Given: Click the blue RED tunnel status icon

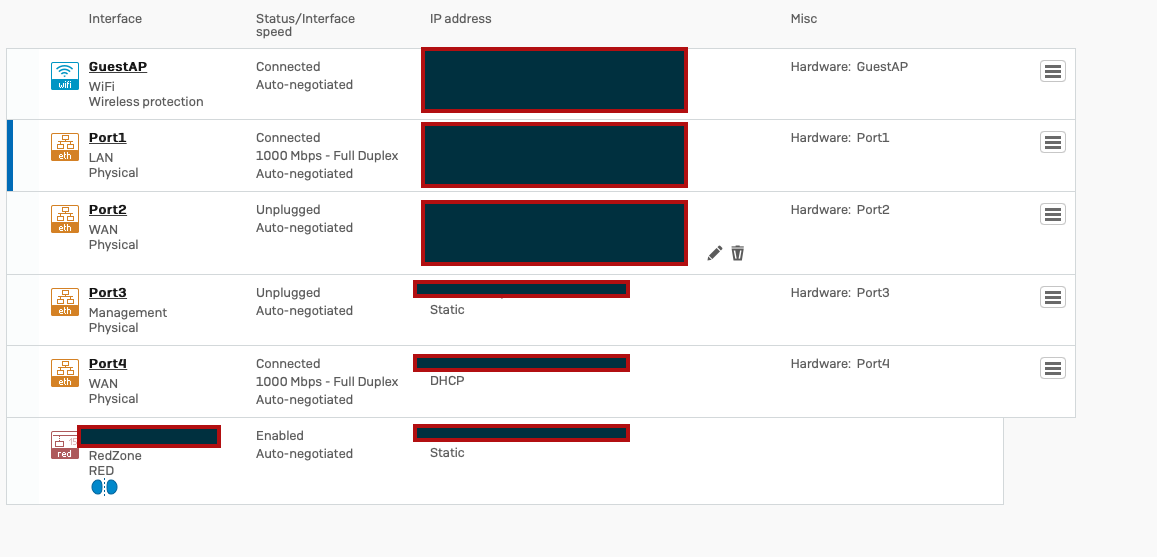Looking at the screenshot, I should (104, 487).
